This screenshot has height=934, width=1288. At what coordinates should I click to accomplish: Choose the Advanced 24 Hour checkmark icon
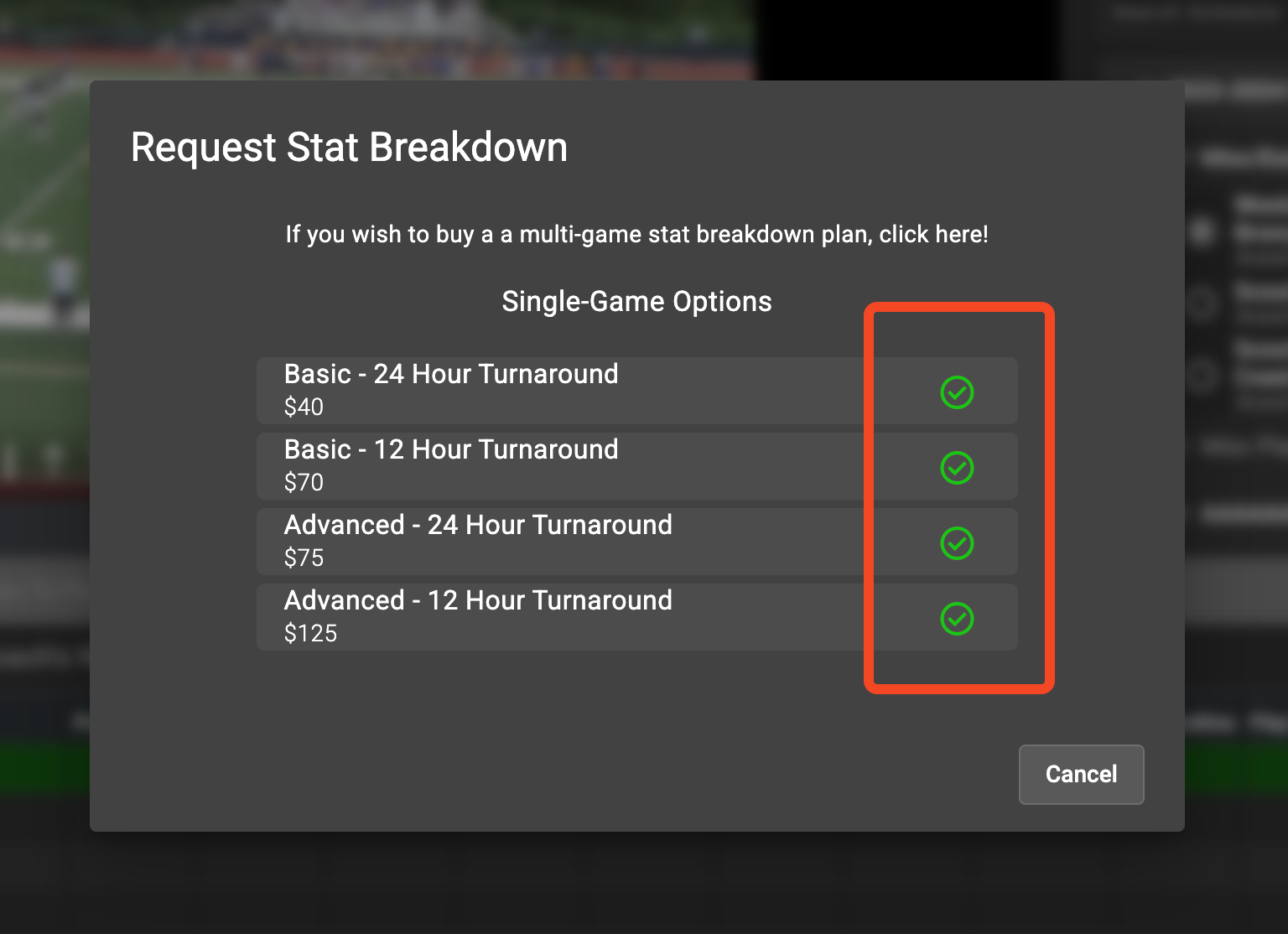tap(957, 542)
